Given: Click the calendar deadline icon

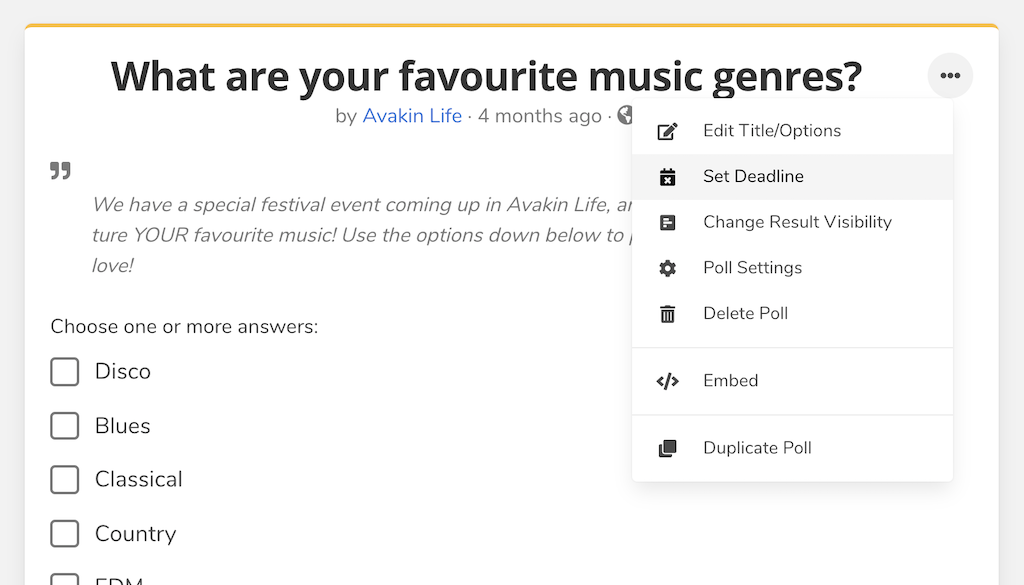Looking at the screenshot, I should [x=667, y=177].
